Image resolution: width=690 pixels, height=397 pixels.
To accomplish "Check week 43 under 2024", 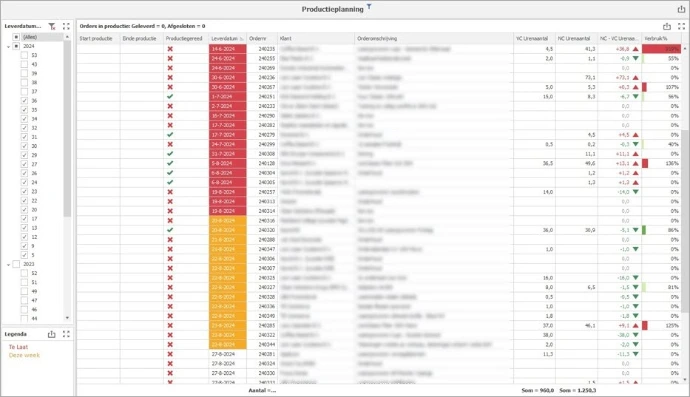I will [24, 64].
